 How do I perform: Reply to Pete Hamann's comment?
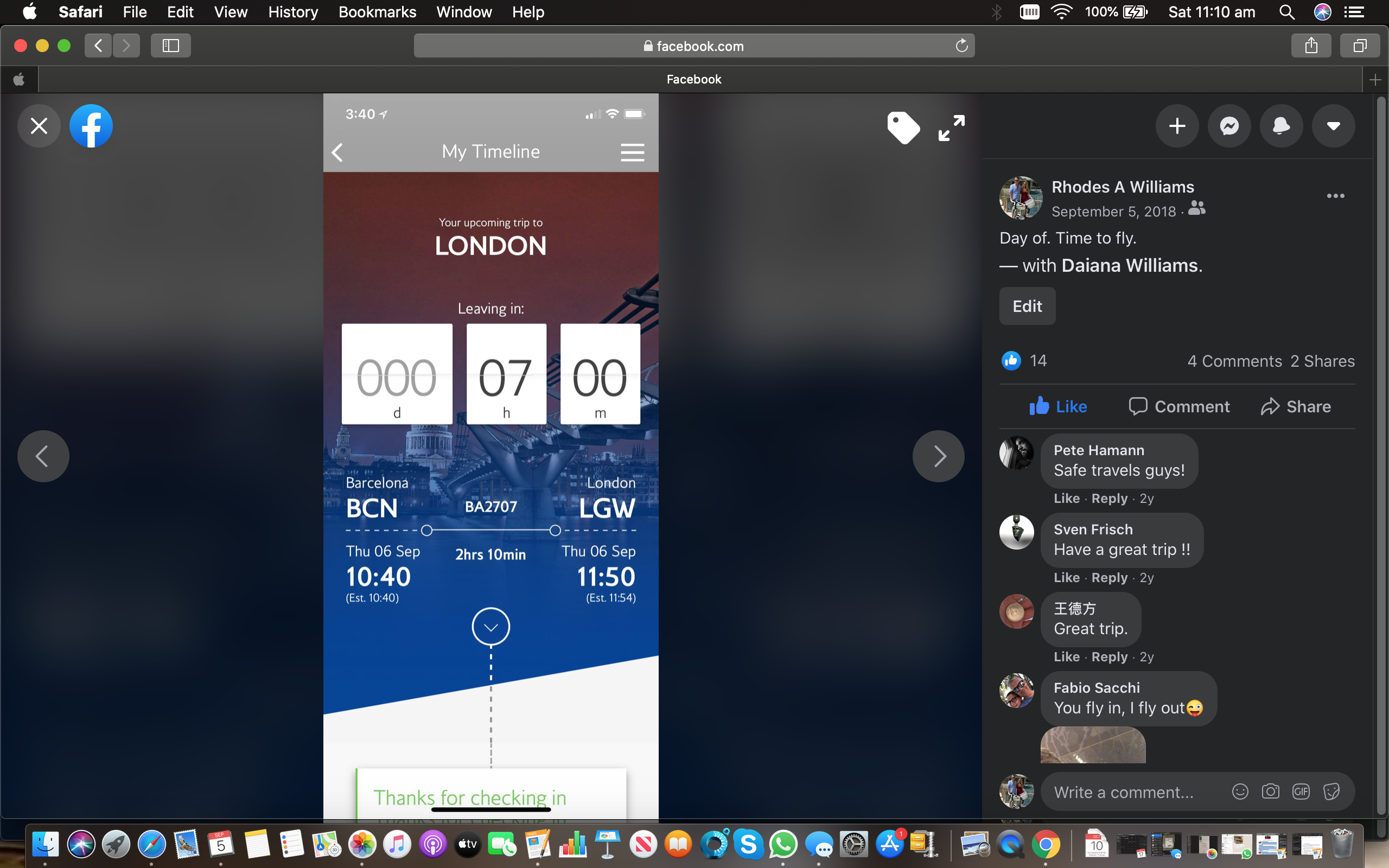1110,499
